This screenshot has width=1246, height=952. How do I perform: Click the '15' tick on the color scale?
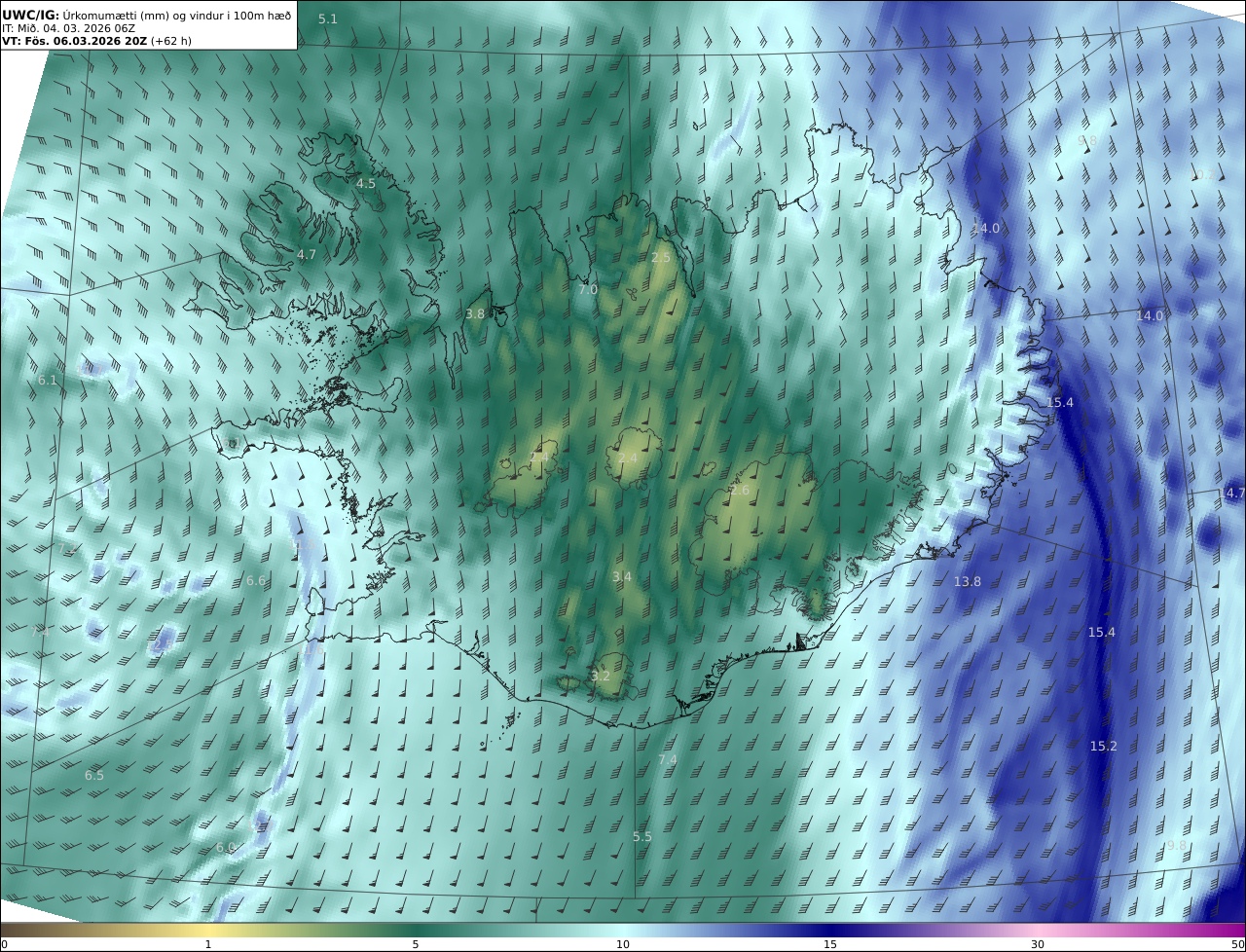[830, 945]
